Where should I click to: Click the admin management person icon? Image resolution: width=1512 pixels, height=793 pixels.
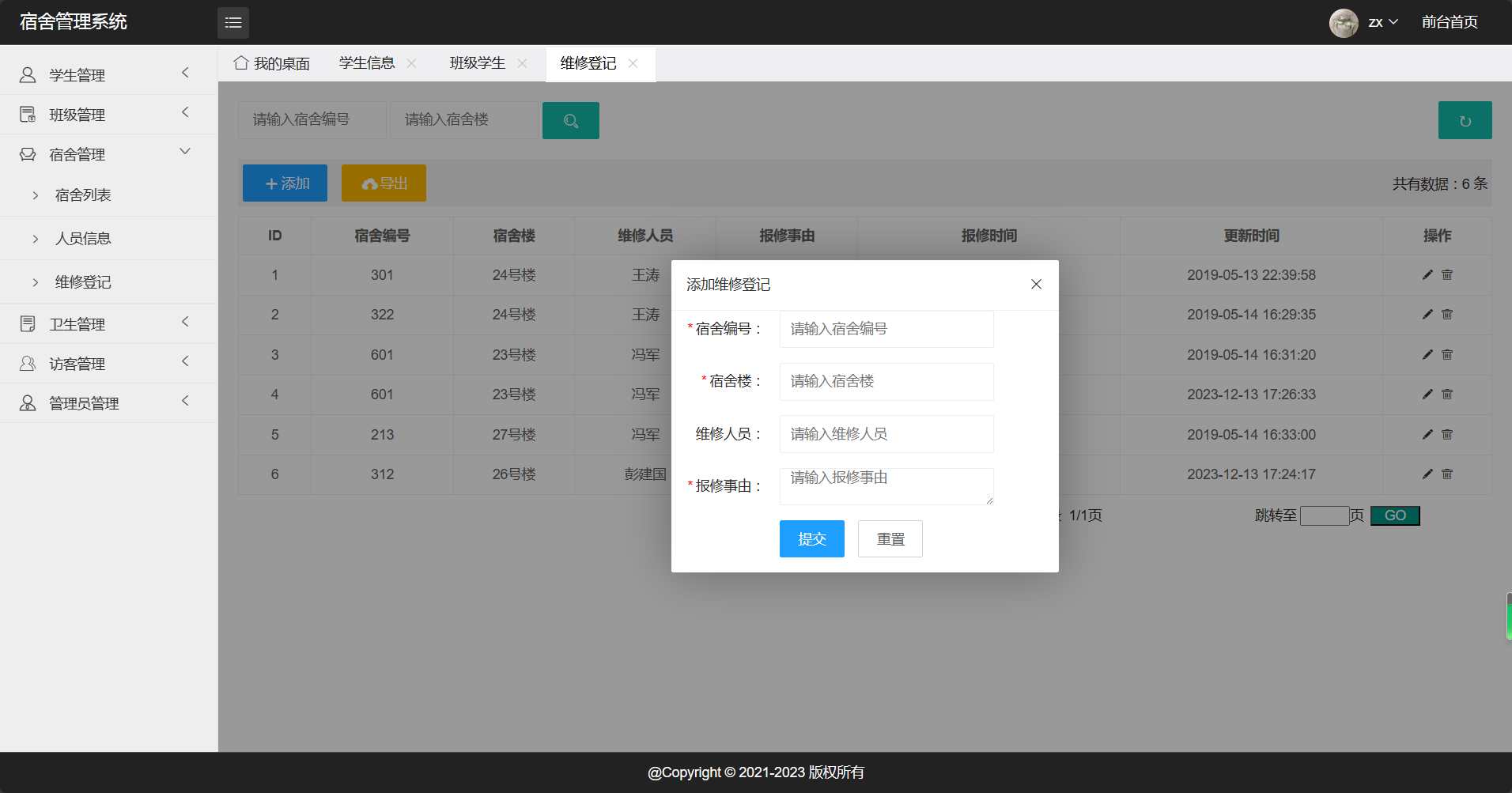(x=28, y=403)
